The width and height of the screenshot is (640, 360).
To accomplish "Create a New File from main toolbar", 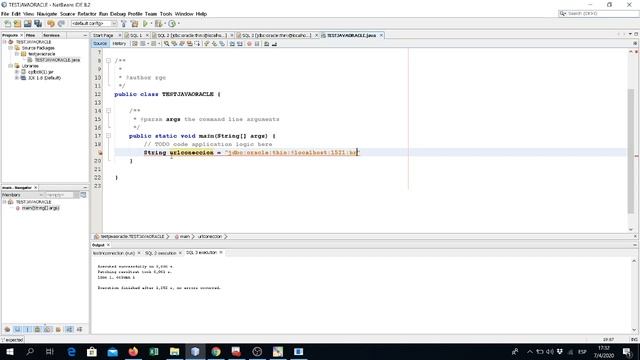I will tap(7, 24).
